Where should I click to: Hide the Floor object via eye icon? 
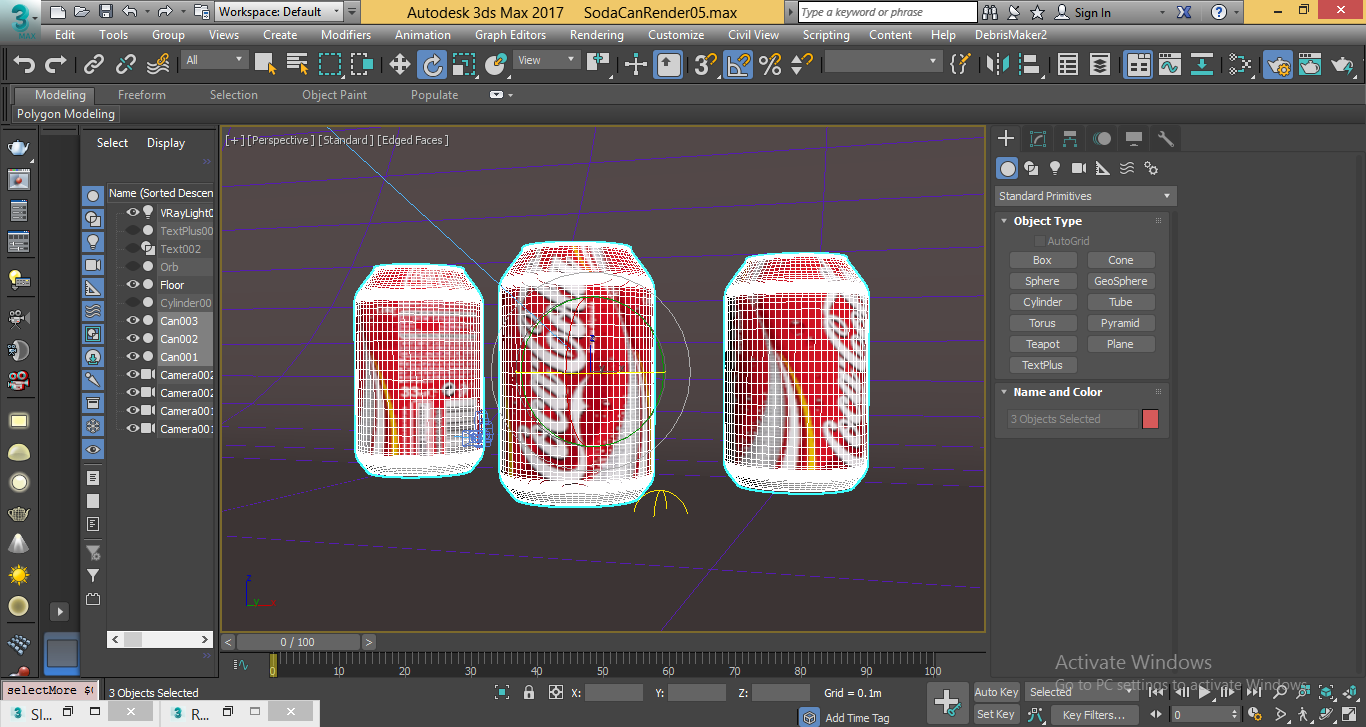[133, 285]
